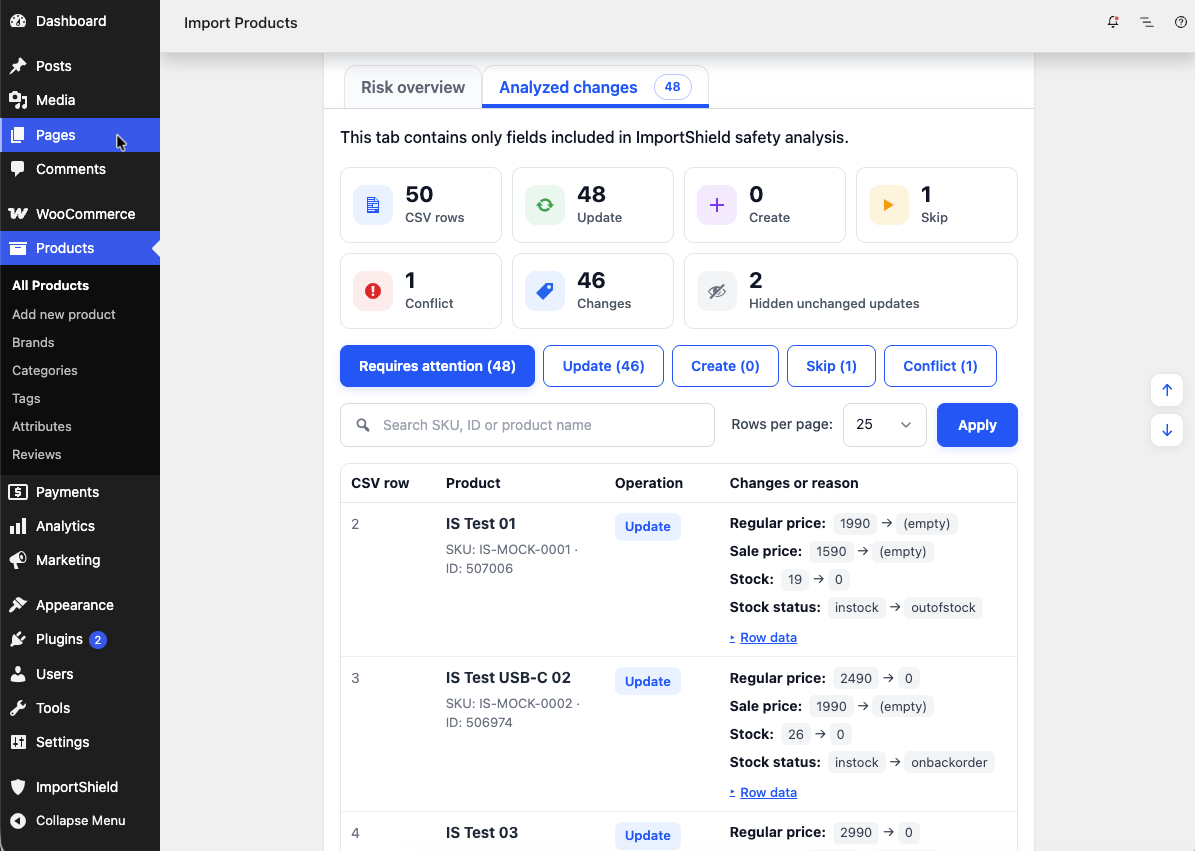The height and width of the screenshot is (851, 1195).
Task: Click the Comments bubble icon
Action: (x=18, y=169)
